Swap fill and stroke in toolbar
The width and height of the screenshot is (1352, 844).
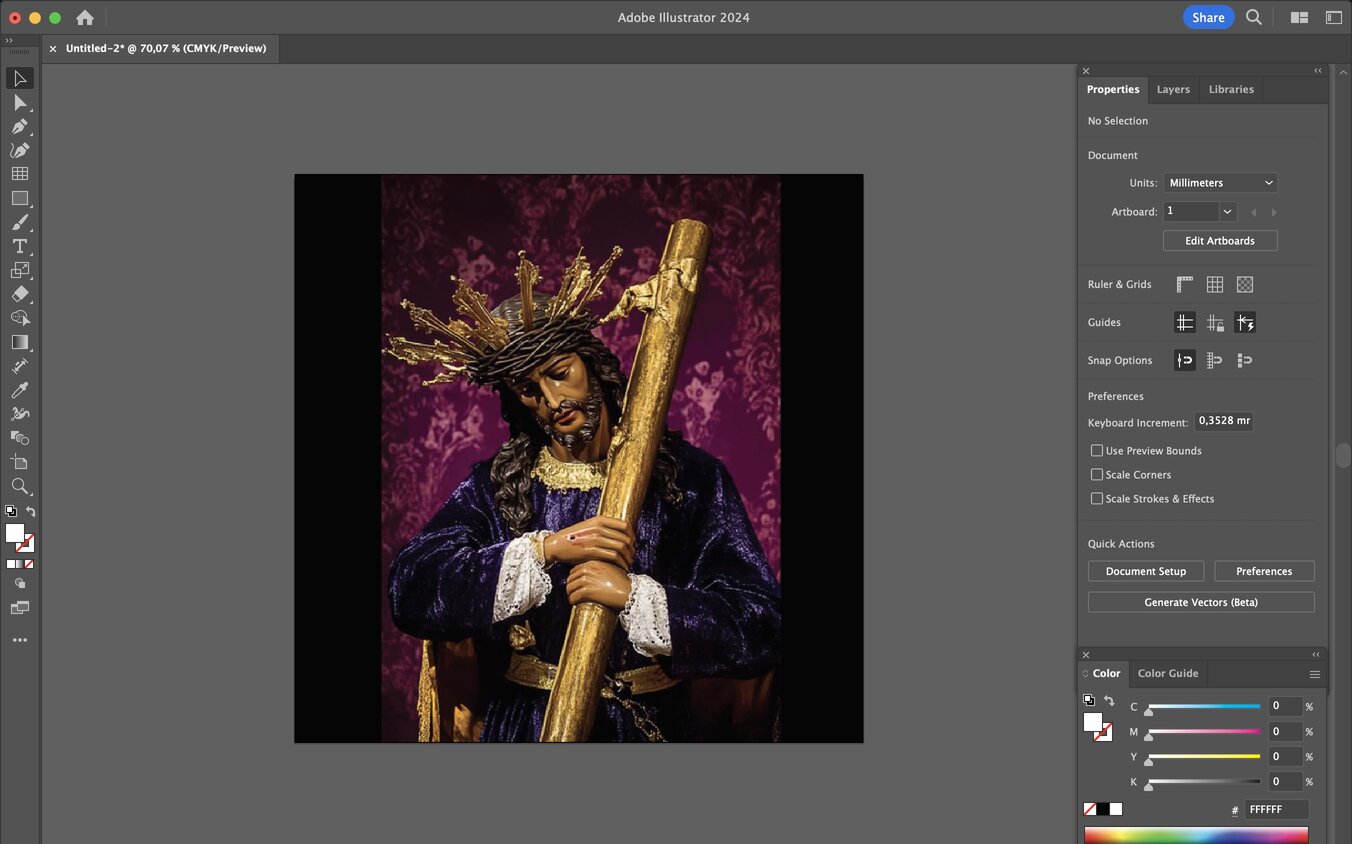pyautogui.click(x=30, y=511)
